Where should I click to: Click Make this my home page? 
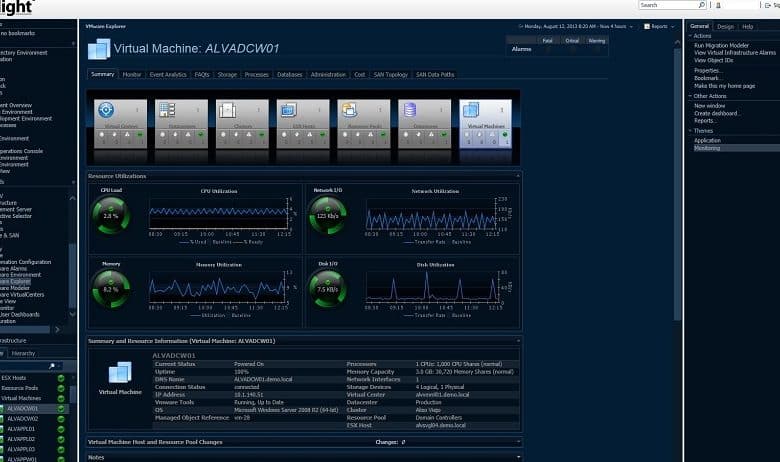click(725, 86)
